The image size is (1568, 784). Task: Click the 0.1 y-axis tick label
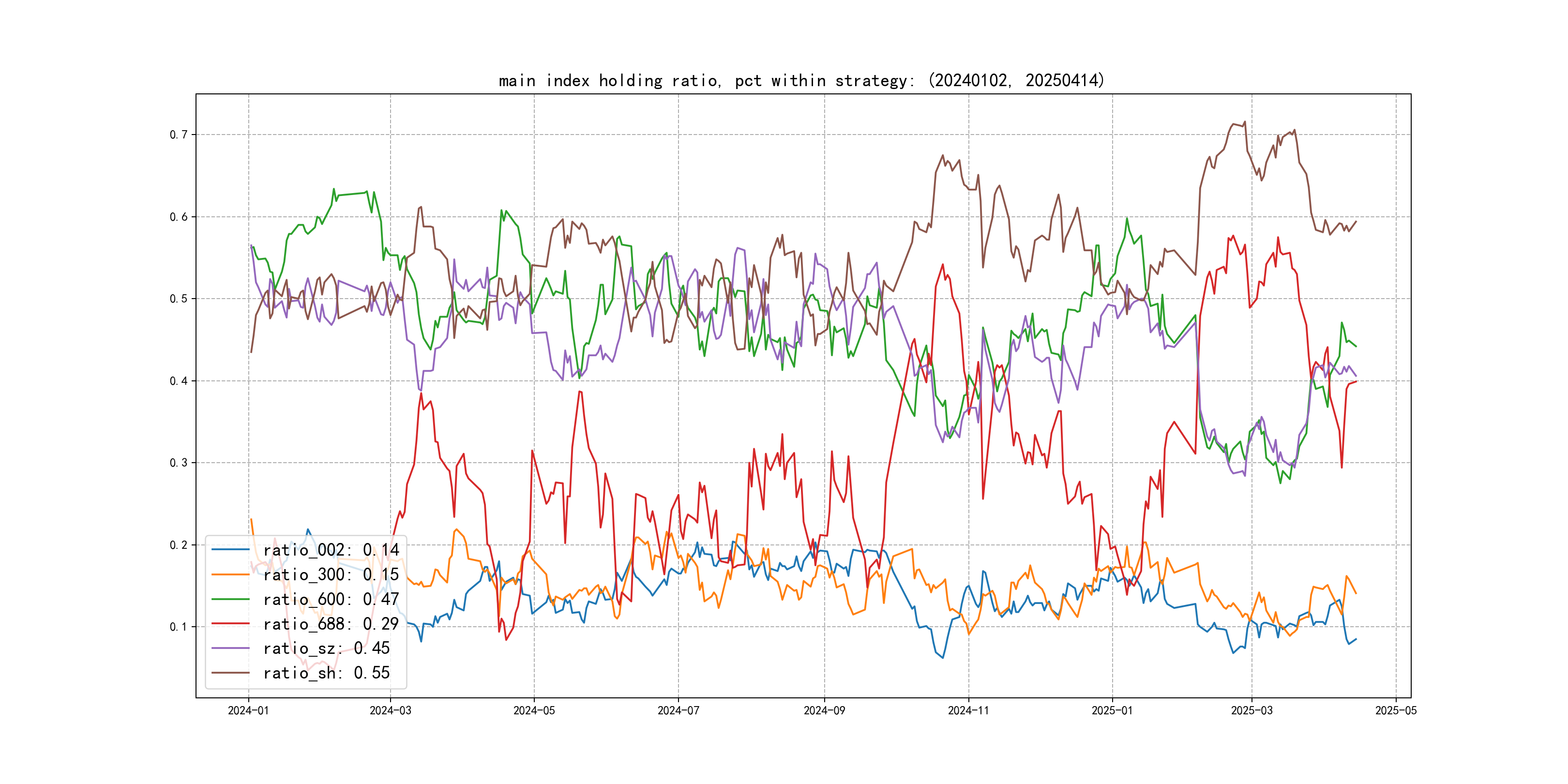179,627
